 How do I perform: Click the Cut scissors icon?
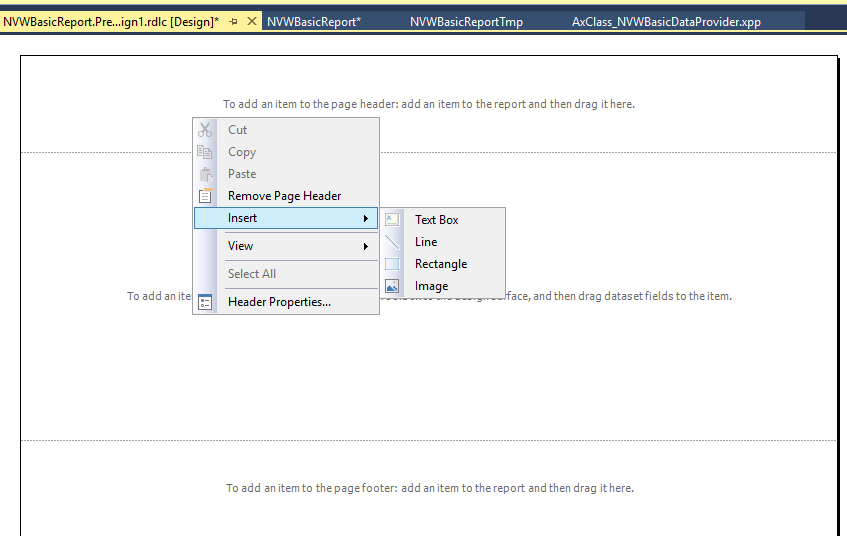[x=205, y=130]
